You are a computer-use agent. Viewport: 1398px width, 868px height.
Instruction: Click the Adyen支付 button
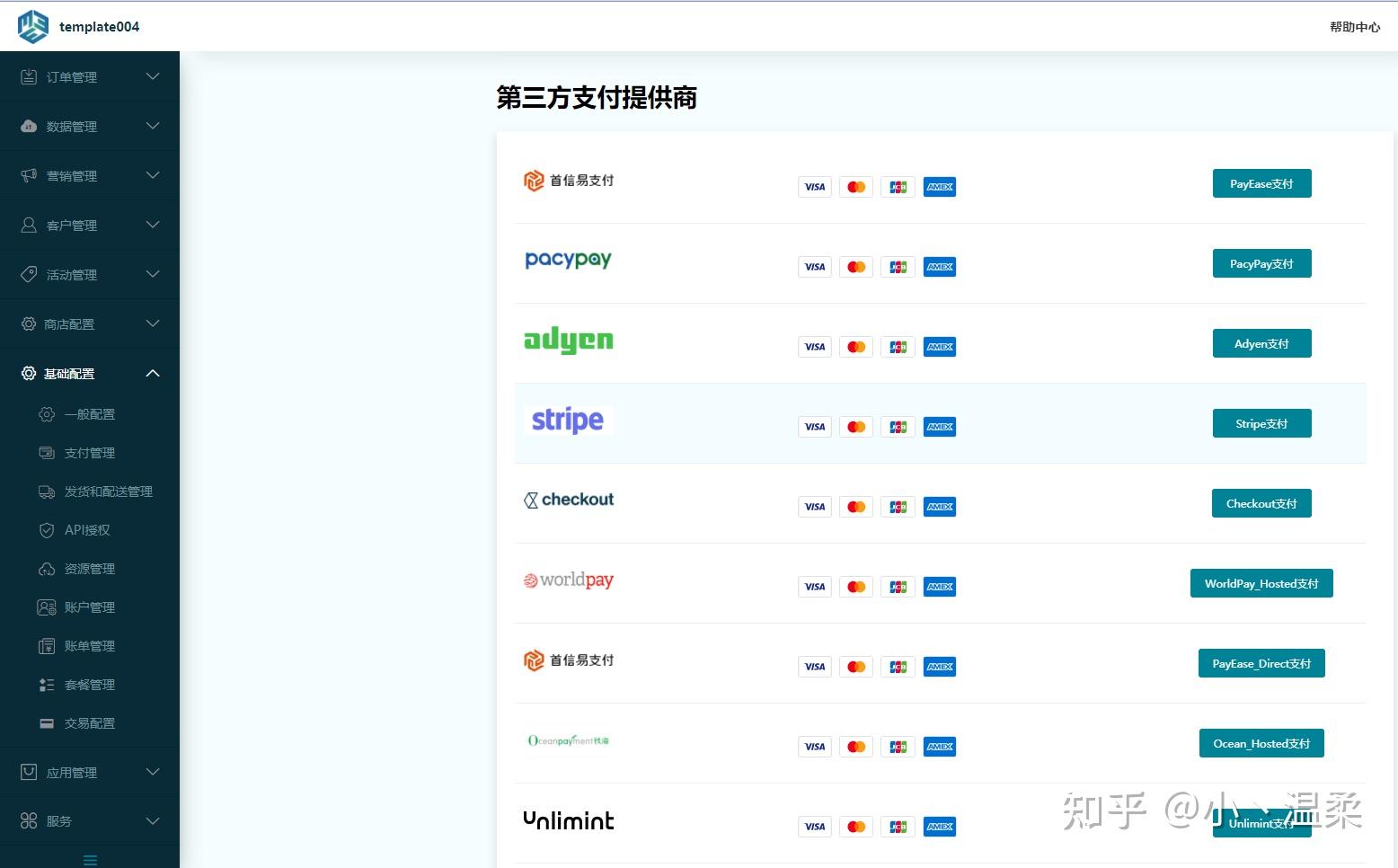click(x=1261, y=343)
